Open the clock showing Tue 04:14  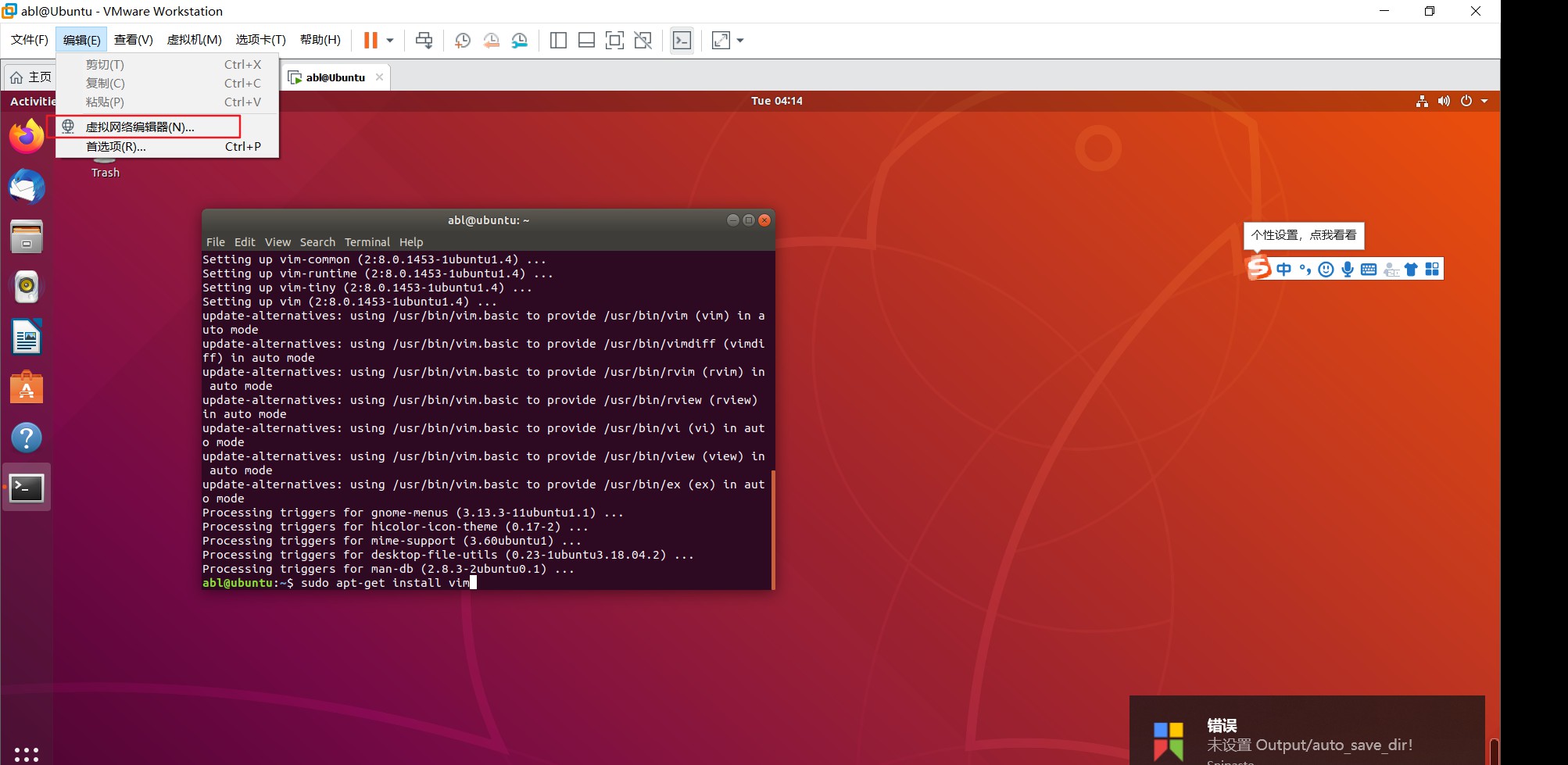point(776,101)
